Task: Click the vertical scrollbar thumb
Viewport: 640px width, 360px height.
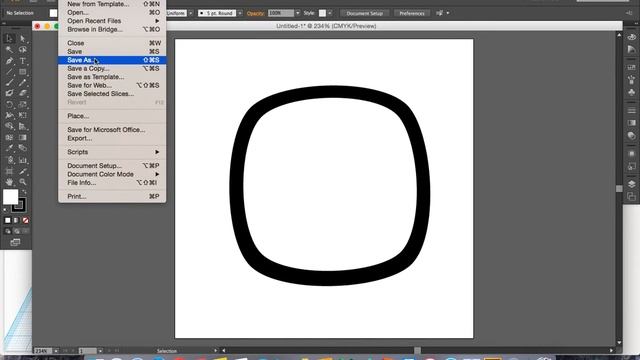Action: 619,189
